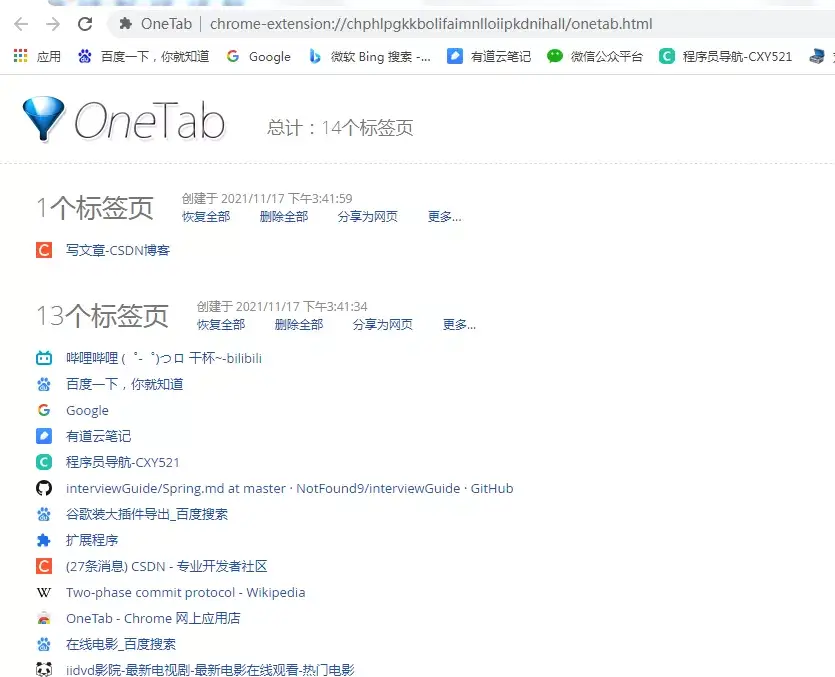
Task: Click the GitHub icon next to interviewGuide/Spring.md
Action: (x=43, y=488)
